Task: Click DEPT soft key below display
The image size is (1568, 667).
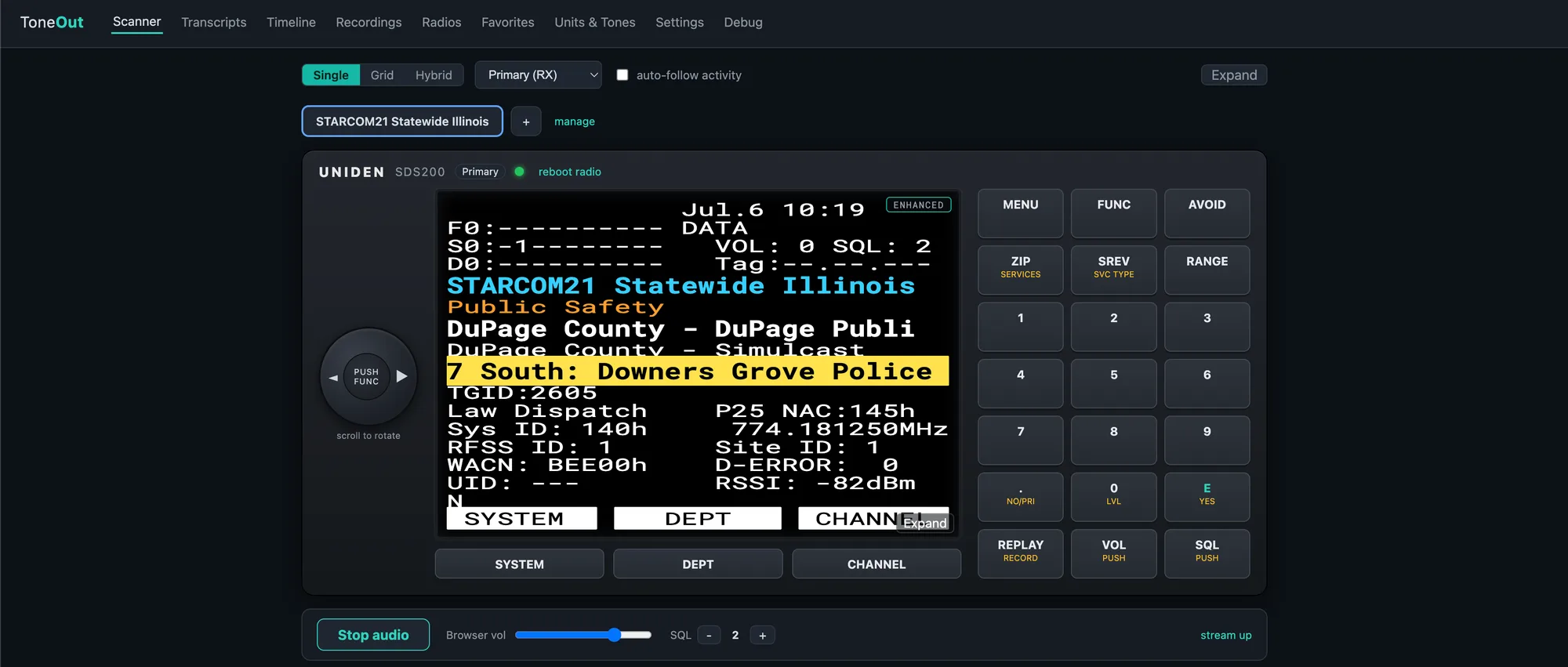Action: (698, 564)
